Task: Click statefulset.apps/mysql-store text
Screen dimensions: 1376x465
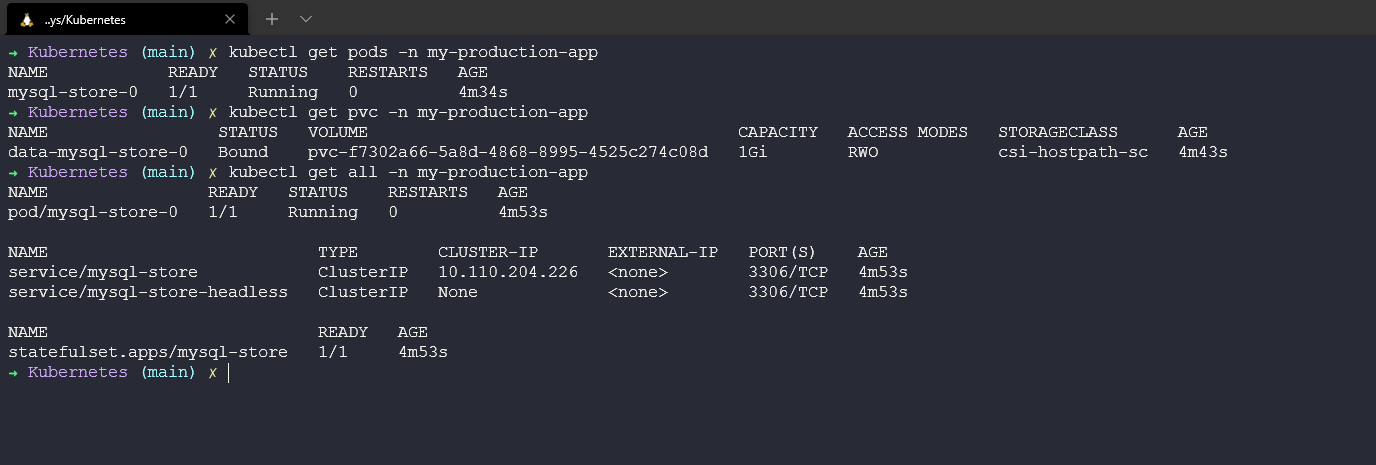Action: tap(147, 352)
